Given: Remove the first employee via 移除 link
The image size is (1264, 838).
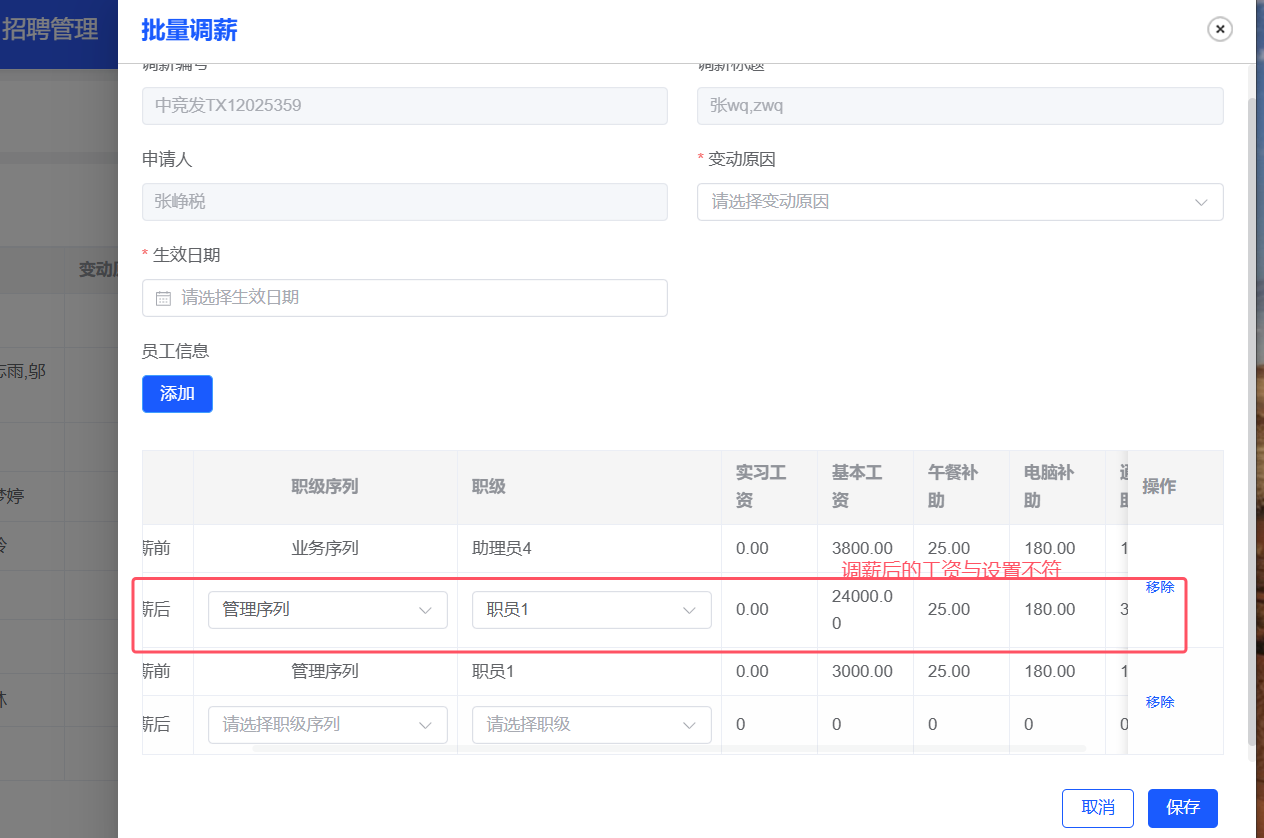Looking at the screenshot, I should (x=1159, y=587).
